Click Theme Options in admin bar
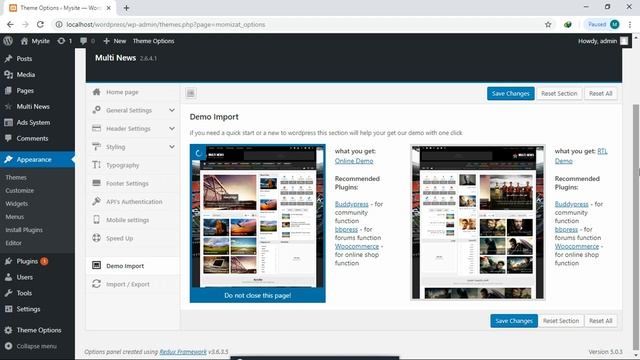 (x=153, y=41)
